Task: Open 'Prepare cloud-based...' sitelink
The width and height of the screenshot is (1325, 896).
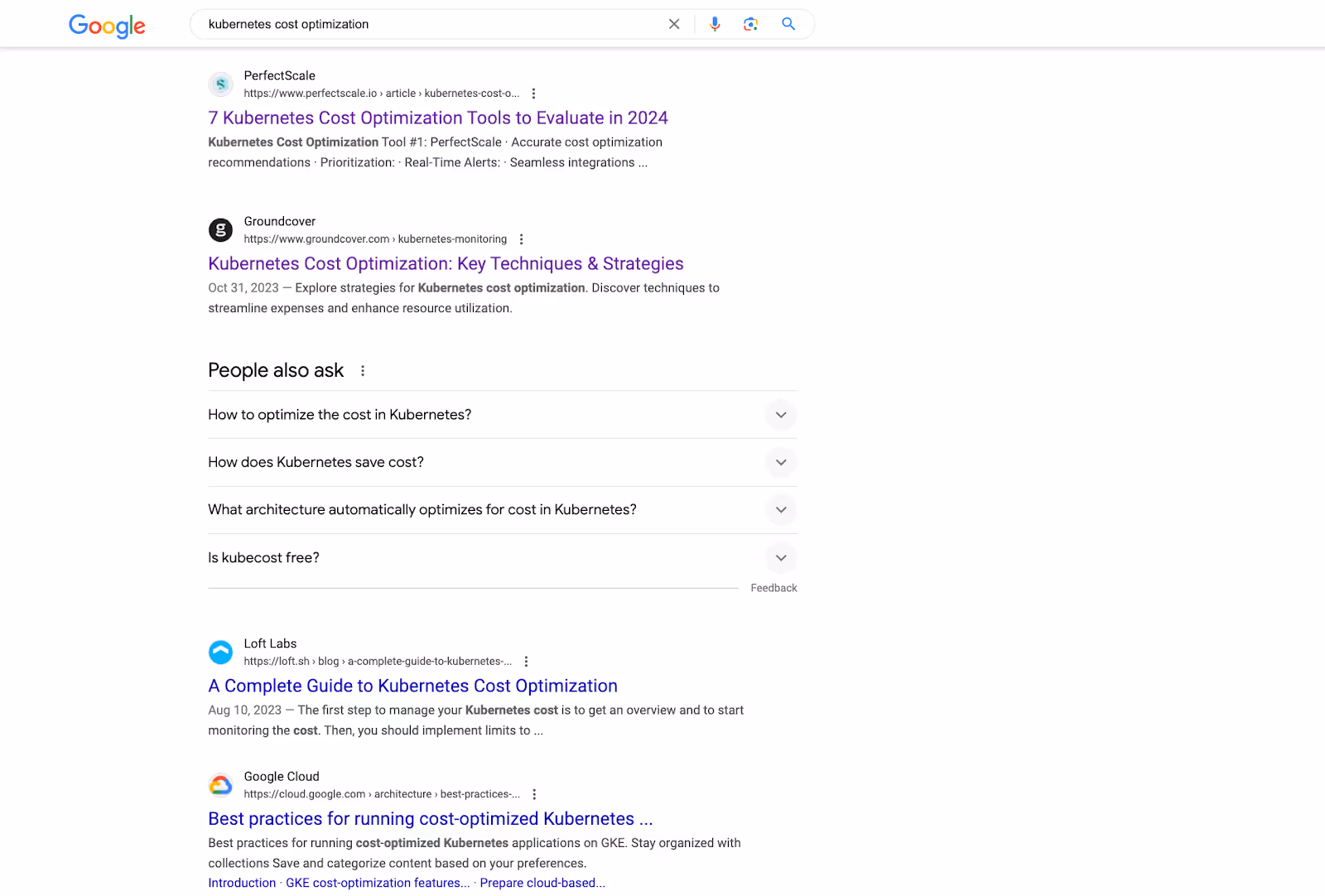Action: point(542,883)
